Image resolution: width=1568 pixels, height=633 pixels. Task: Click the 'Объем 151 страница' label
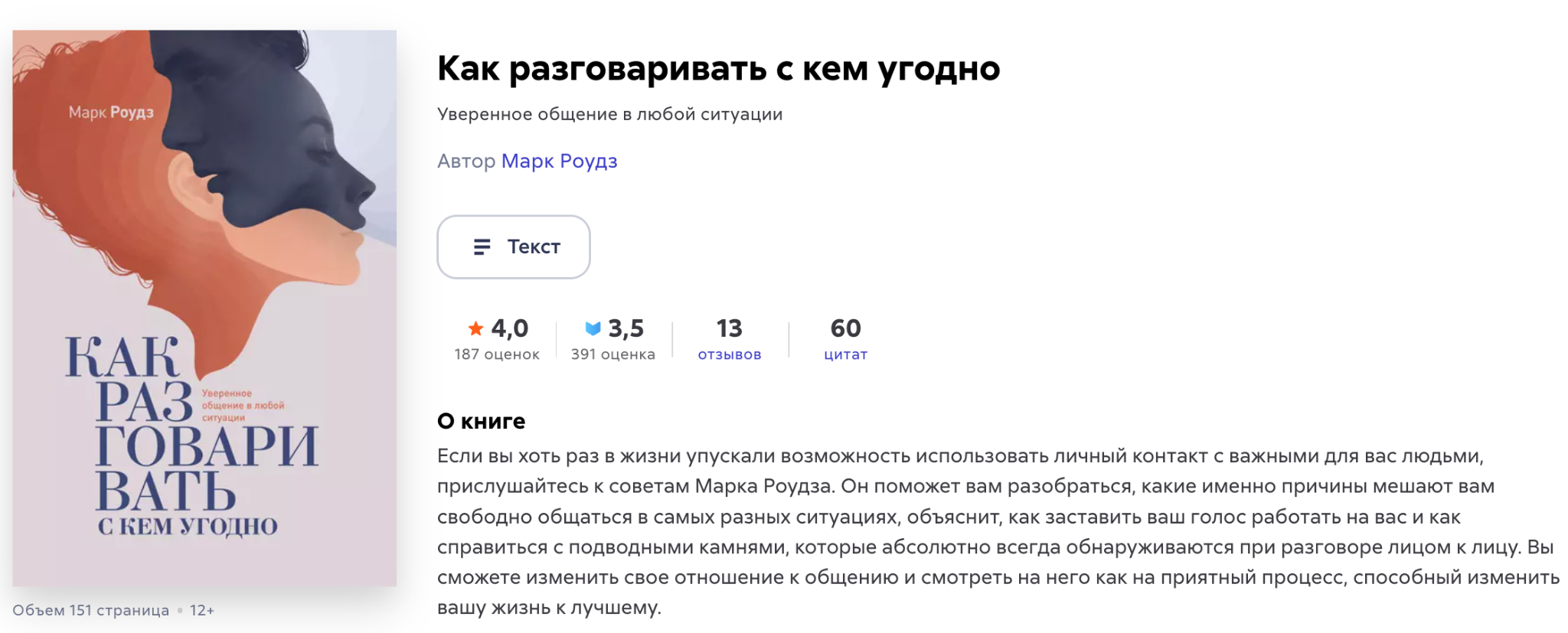pyautogui.click(x=90, y=610)
